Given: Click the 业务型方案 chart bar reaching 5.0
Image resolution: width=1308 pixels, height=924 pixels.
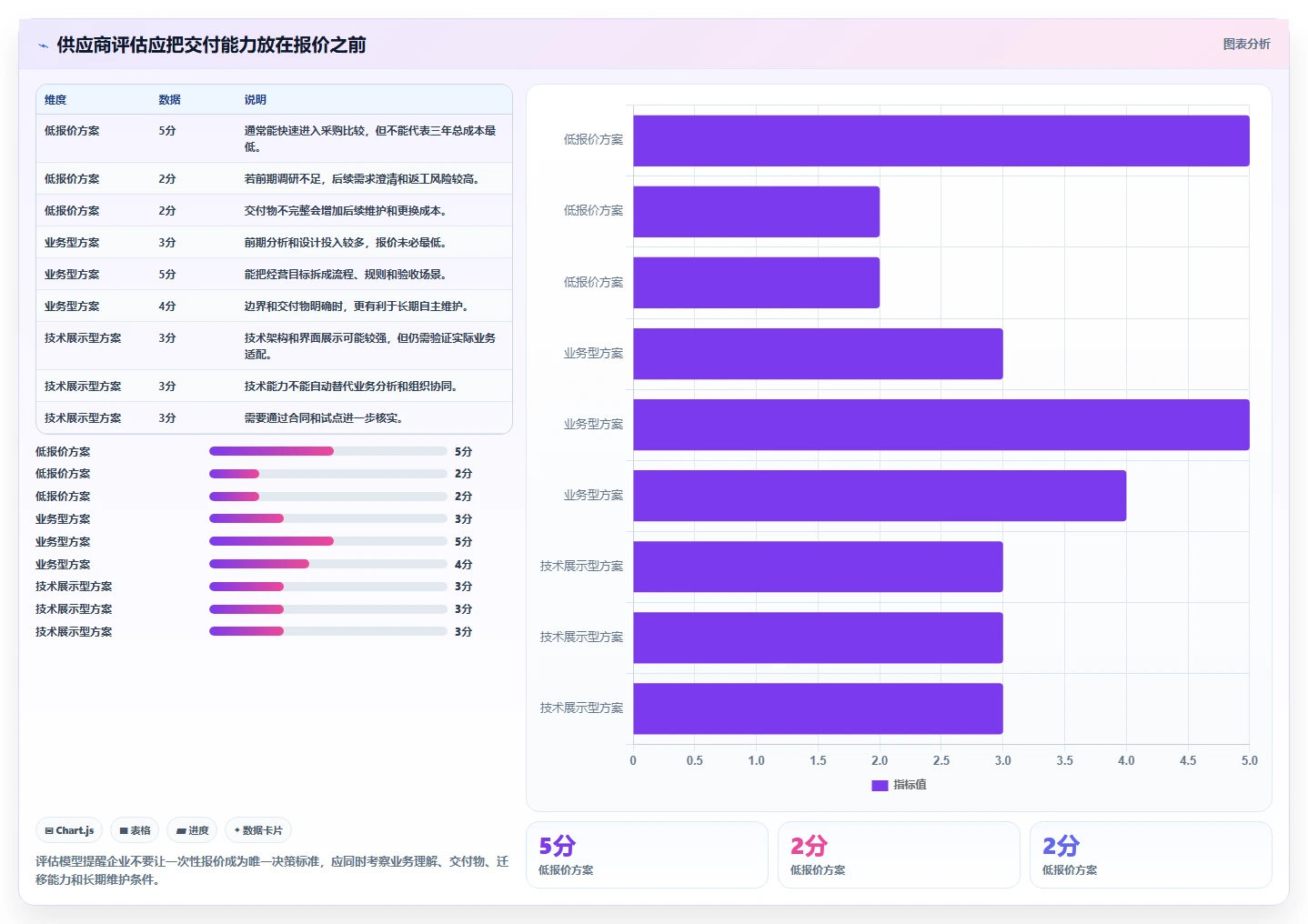Looking at the screenshot, I should 941,425.
